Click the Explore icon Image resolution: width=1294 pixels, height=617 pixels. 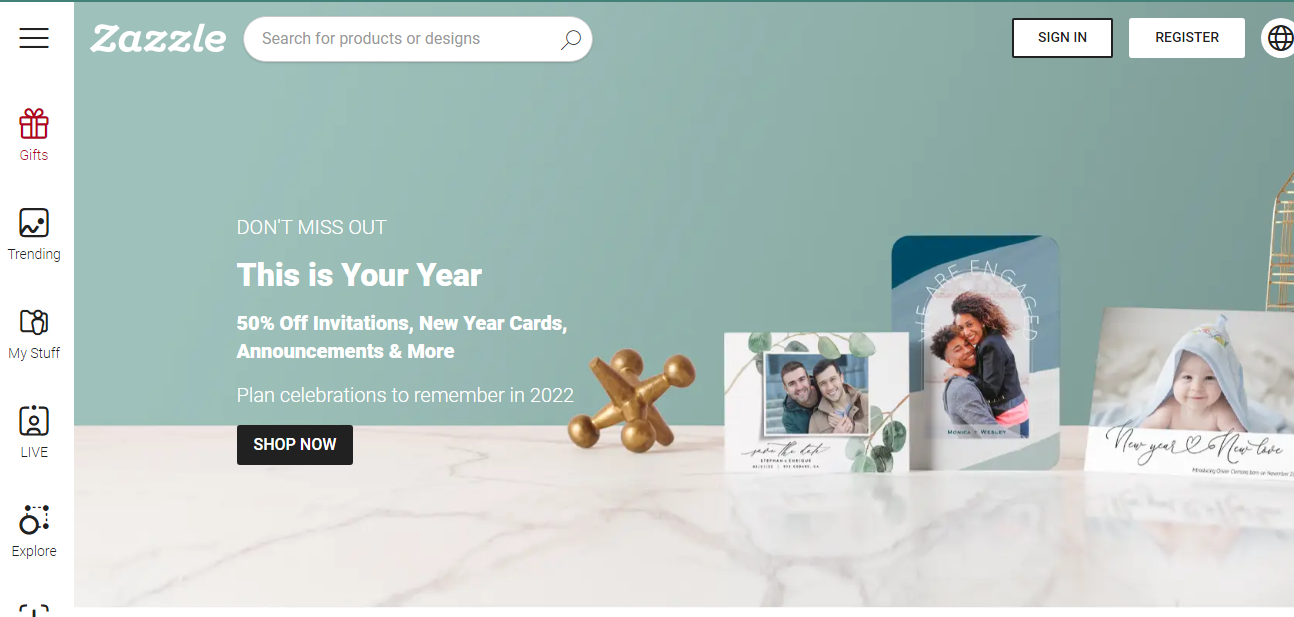click(x=34, y=520)
